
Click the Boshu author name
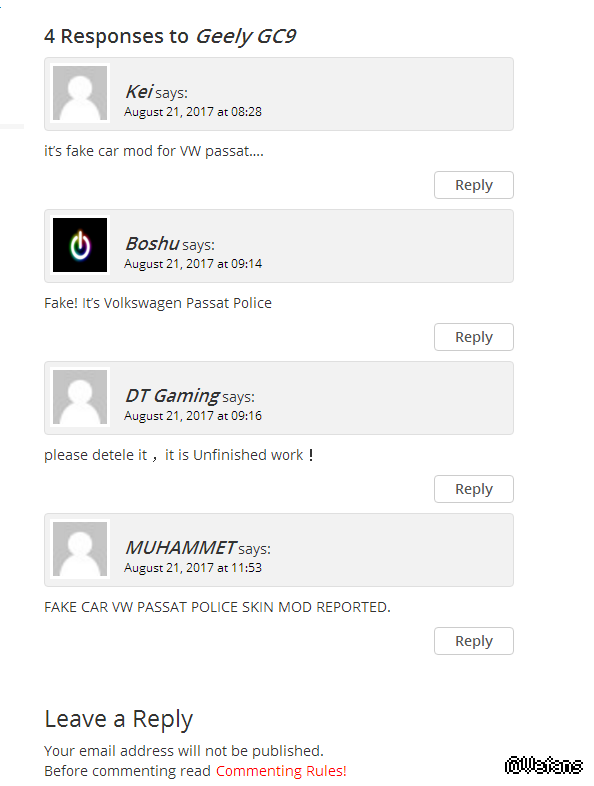[x=152, y=244]
